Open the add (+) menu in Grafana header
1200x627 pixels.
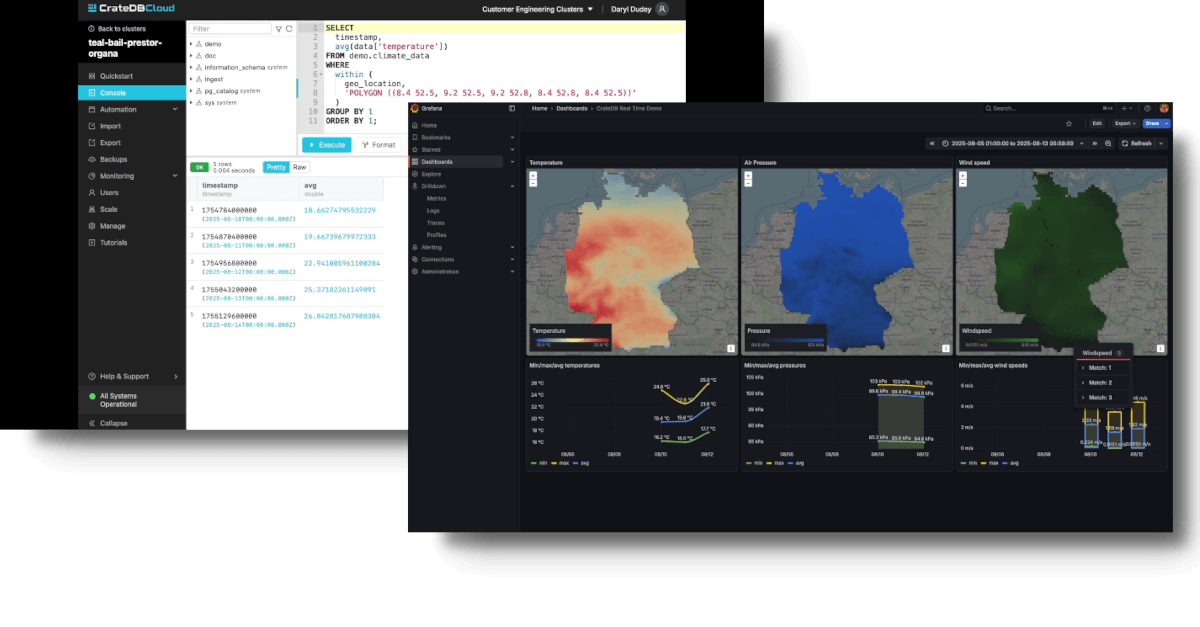(x=1124, y=107)
